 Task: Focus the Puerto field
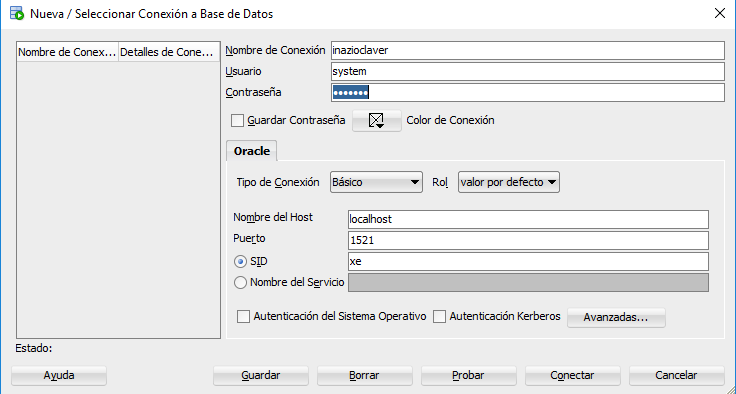(x=528, y=240)
